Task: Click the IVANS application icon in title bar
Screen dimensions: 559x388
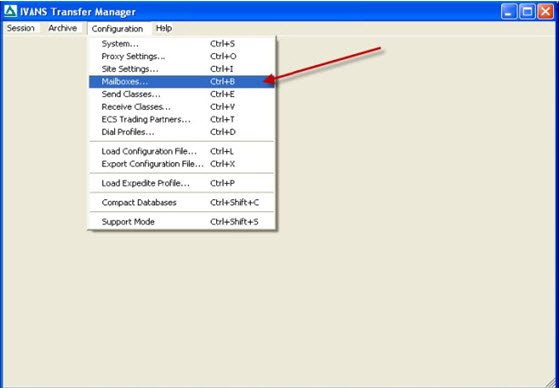Action: coord(10,11)
